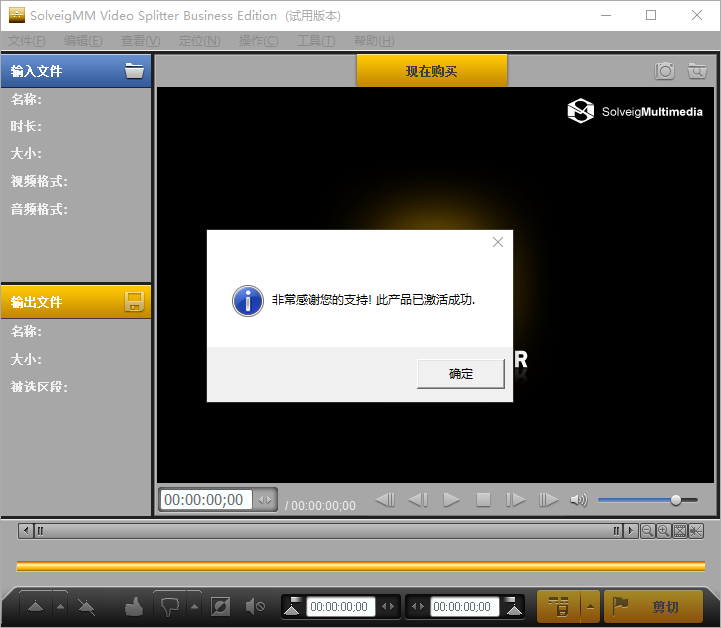Click the save output file disk icon
The image size is (721, 628).
click(134, 302)
